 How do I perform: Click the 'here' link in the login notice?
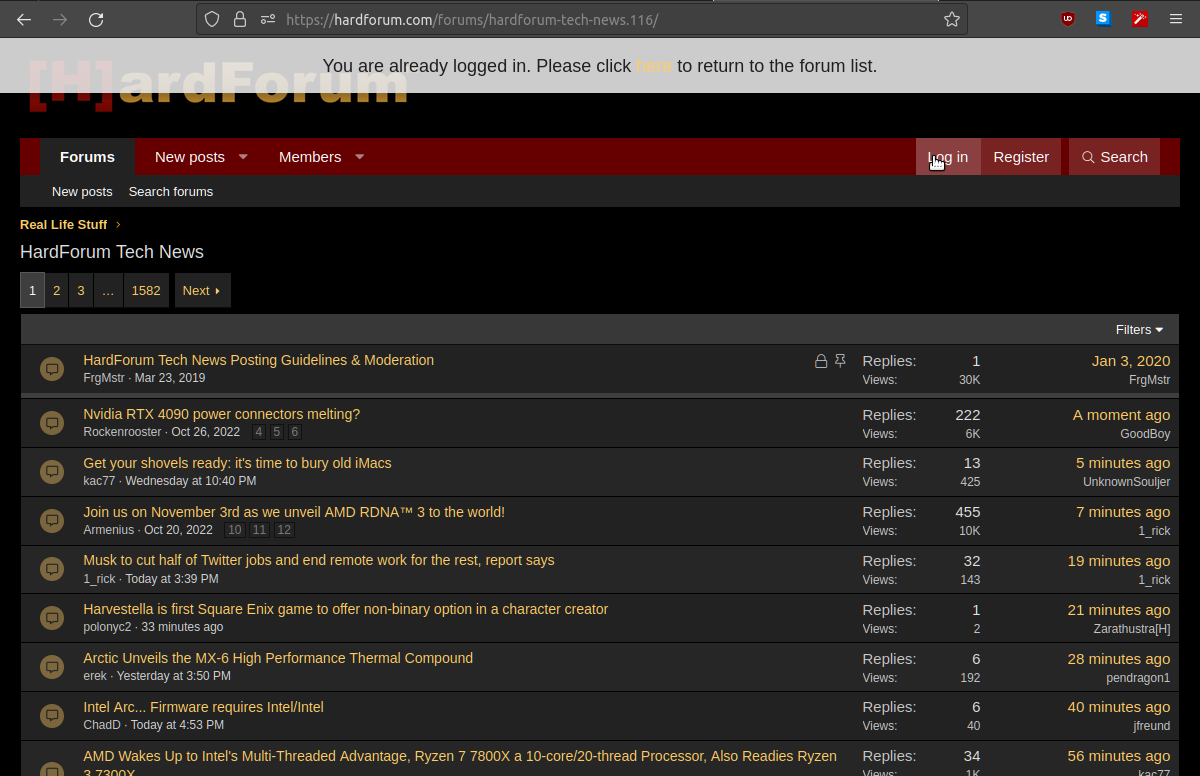point(654,66)
